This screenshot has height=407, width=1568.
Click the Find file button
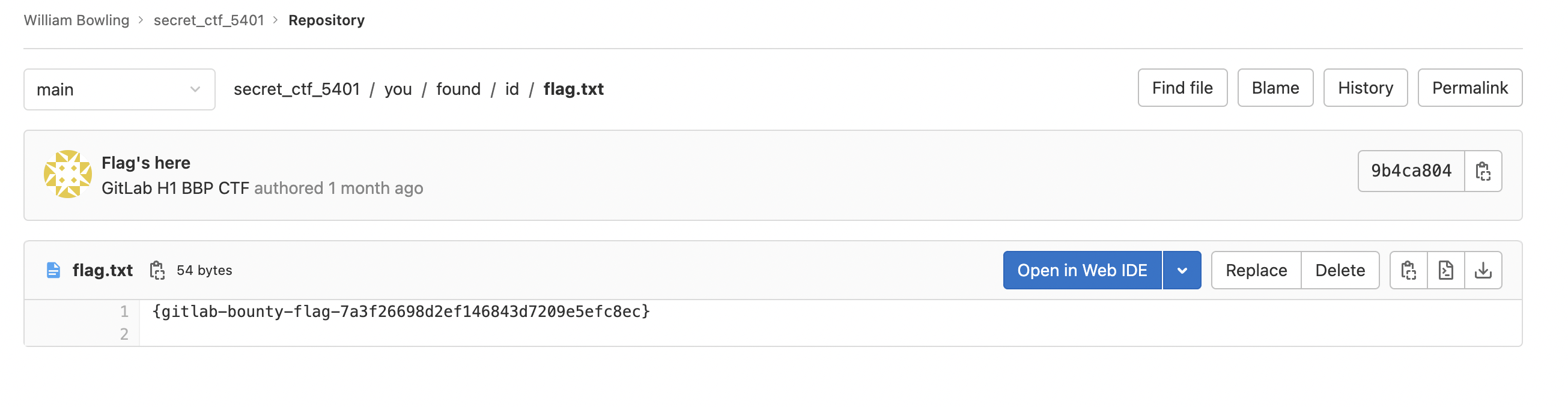1182,88
